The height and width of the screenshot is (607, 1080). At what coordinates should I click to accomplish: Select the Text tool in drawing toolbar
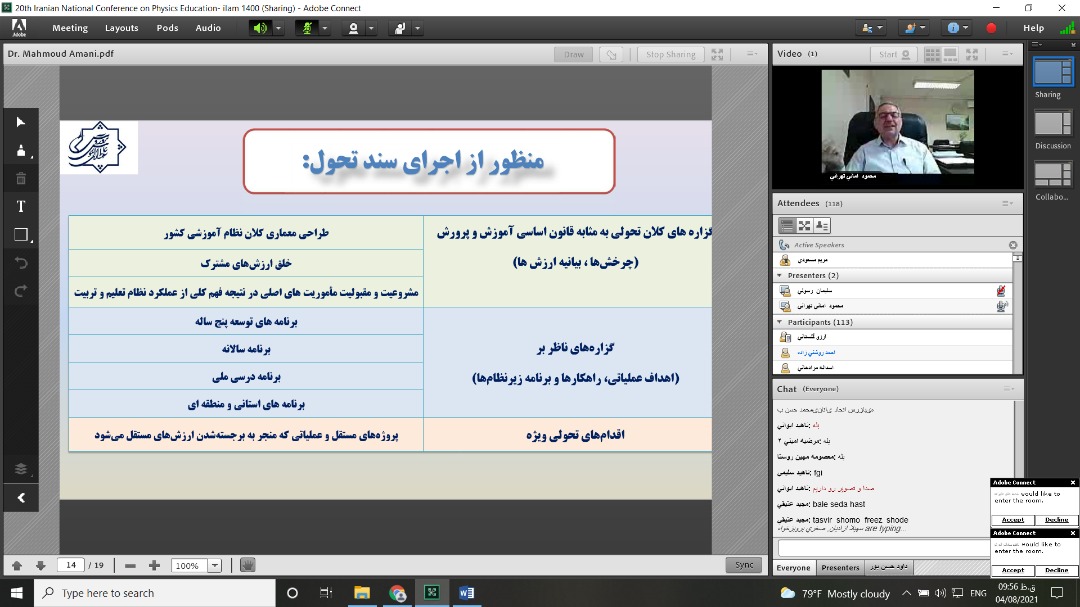[x=21, y=206]
